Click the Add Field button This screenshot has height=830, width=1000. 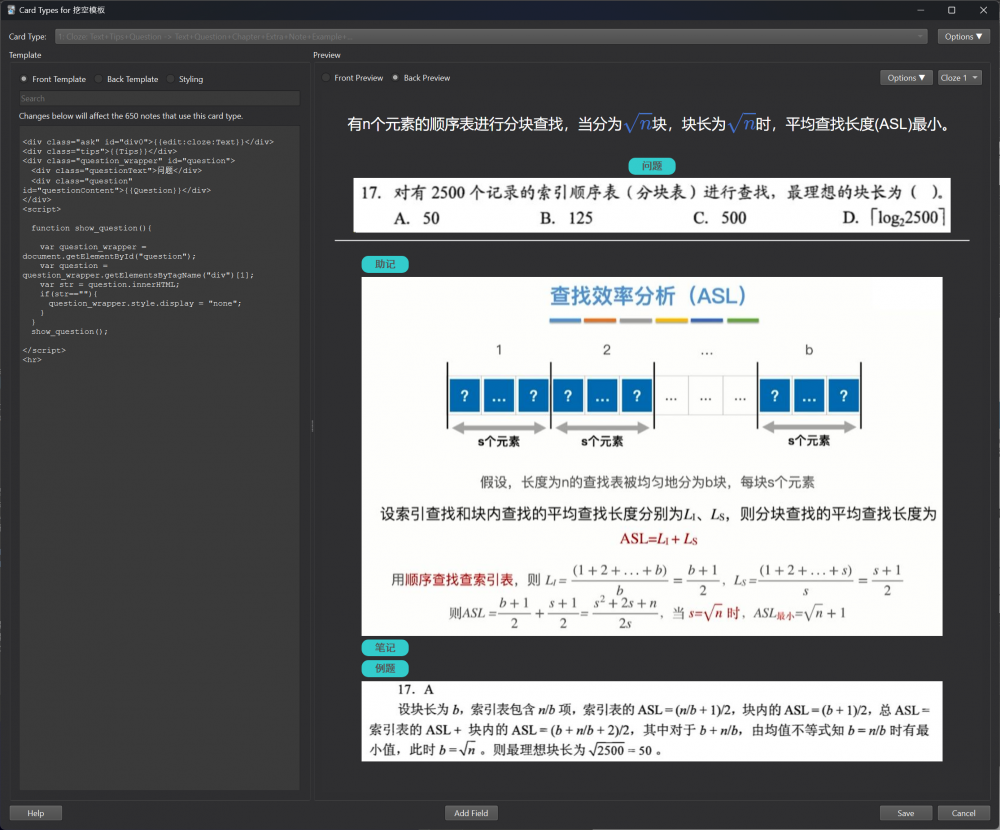(x=471, y=813)
